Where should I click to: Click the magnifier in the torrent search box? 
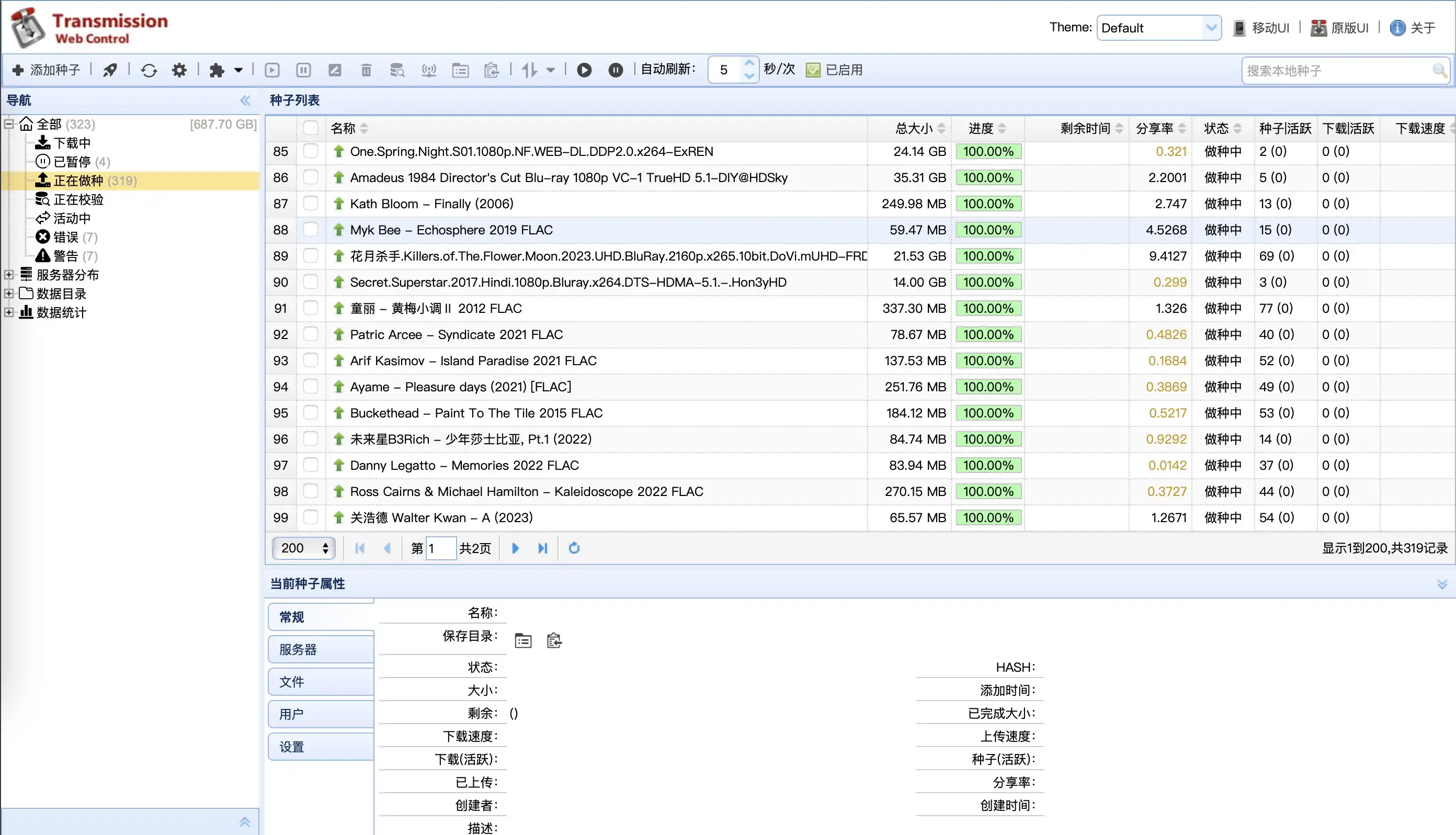[x=1439, y=70]
